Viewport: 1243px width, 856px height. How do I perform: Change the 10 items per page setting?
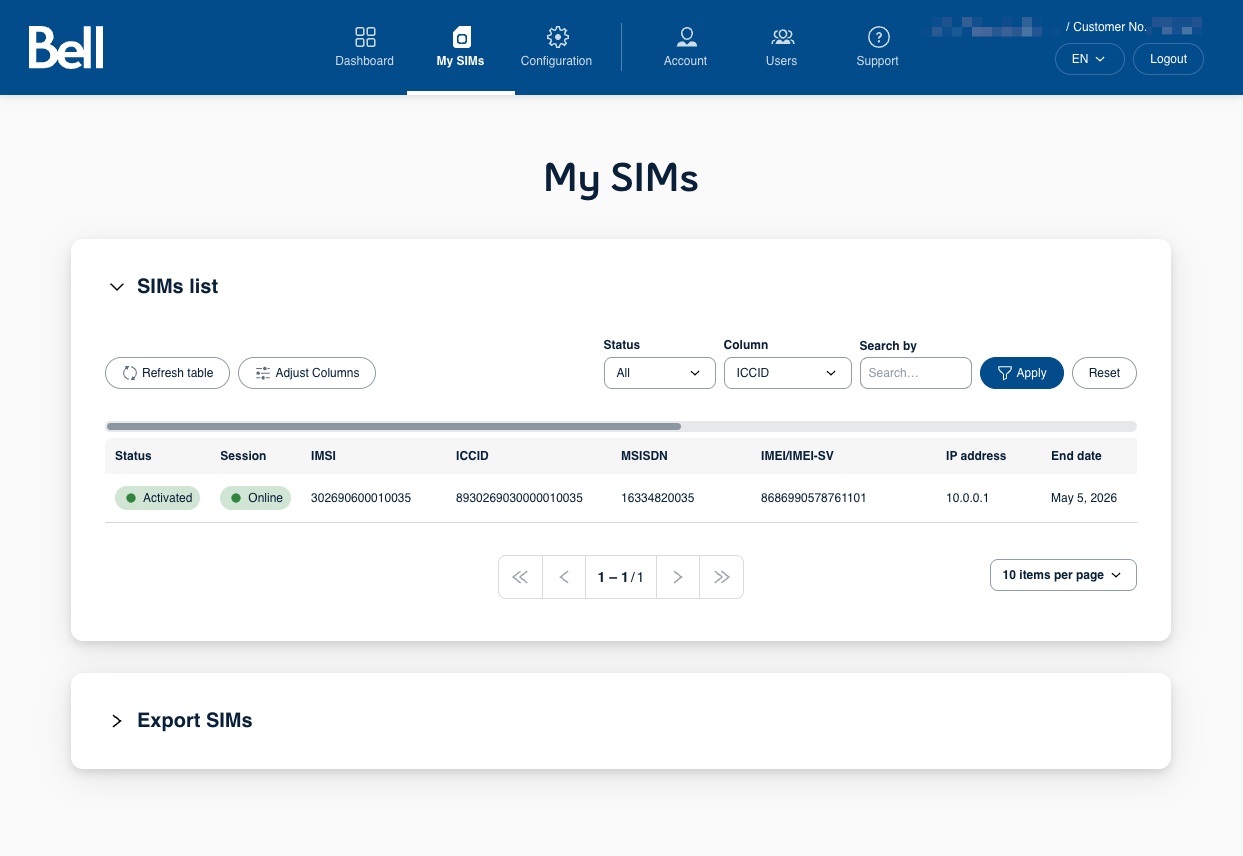tap(1062, 574)
